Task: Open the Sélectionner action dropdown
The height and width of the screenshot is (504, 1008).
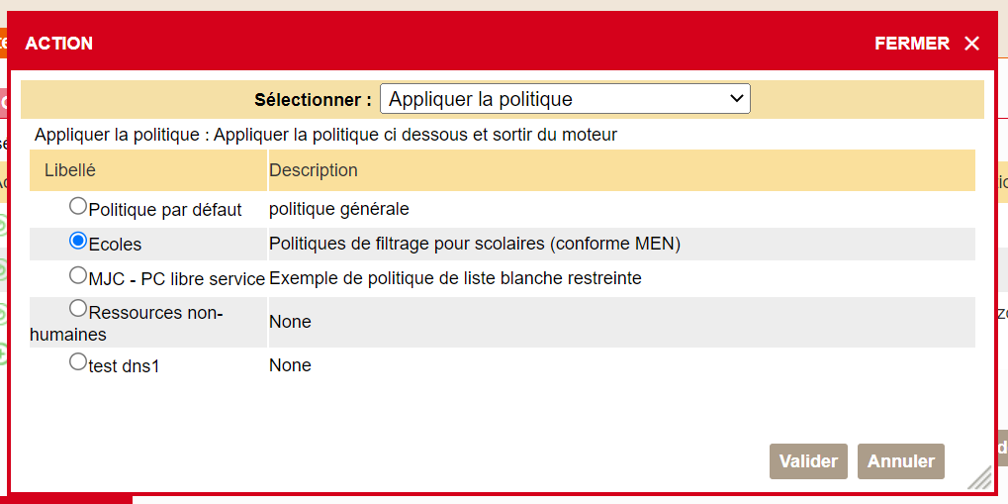Action: pos(565,99)
